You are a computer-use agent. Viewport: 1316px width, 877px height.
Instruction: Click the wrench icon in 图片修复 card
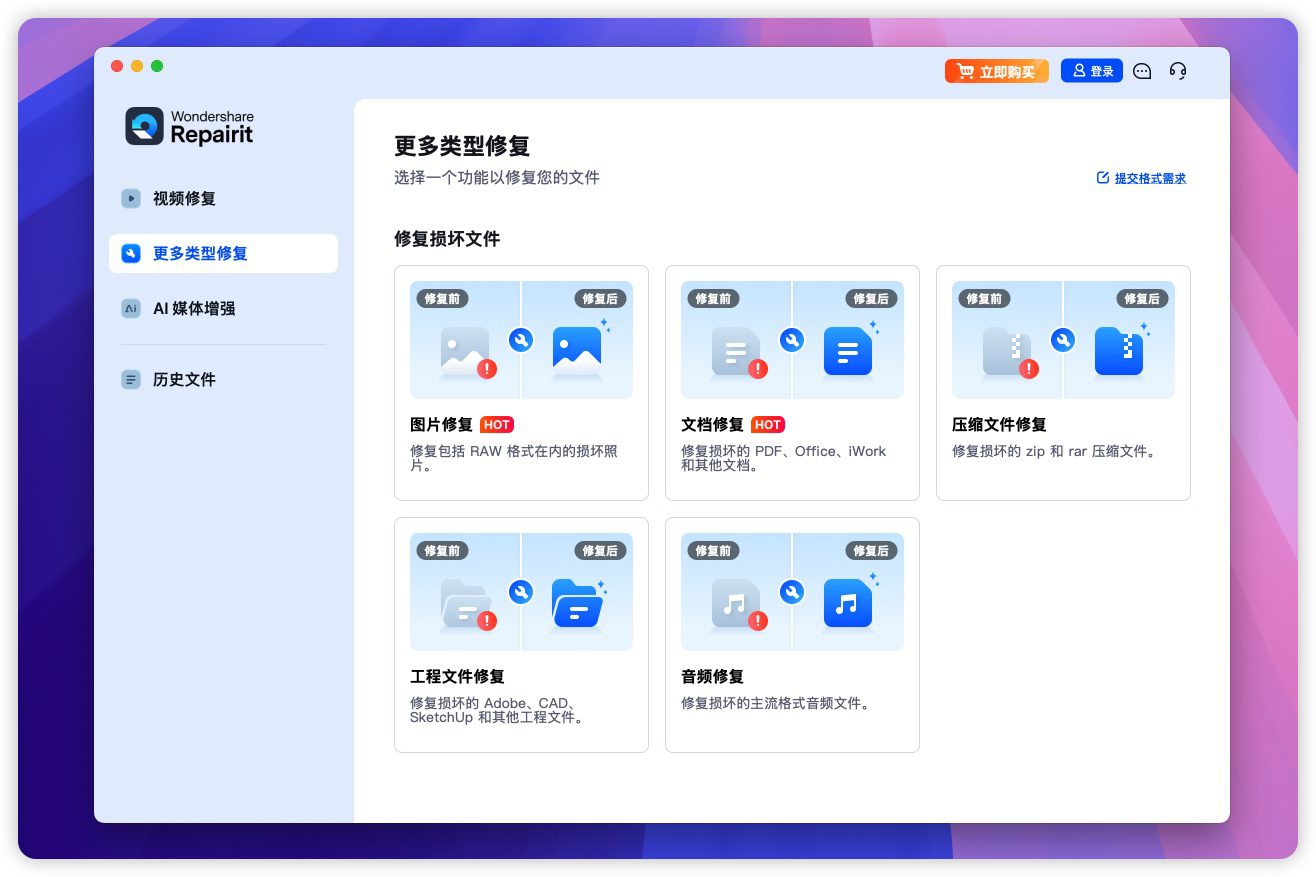click(x=520, y=340)
